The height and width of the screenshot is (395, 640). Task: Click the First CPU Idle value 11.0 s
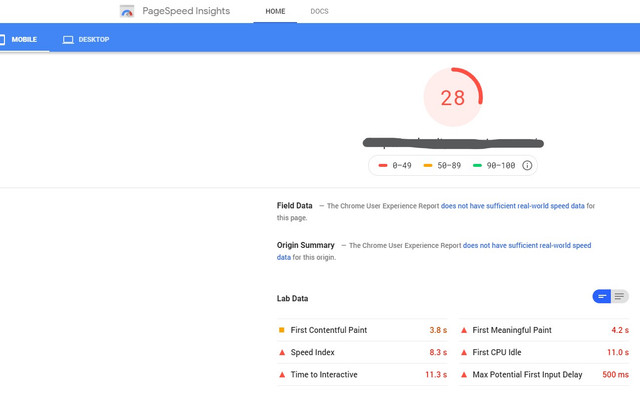click(618, 352)
